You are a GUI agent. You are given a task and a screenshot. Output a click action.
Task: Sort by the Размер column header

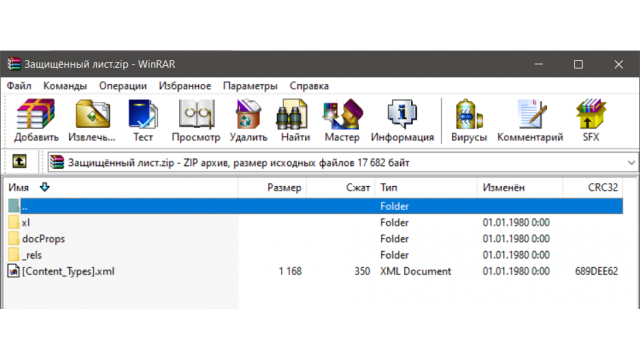(x=272, y=187)
